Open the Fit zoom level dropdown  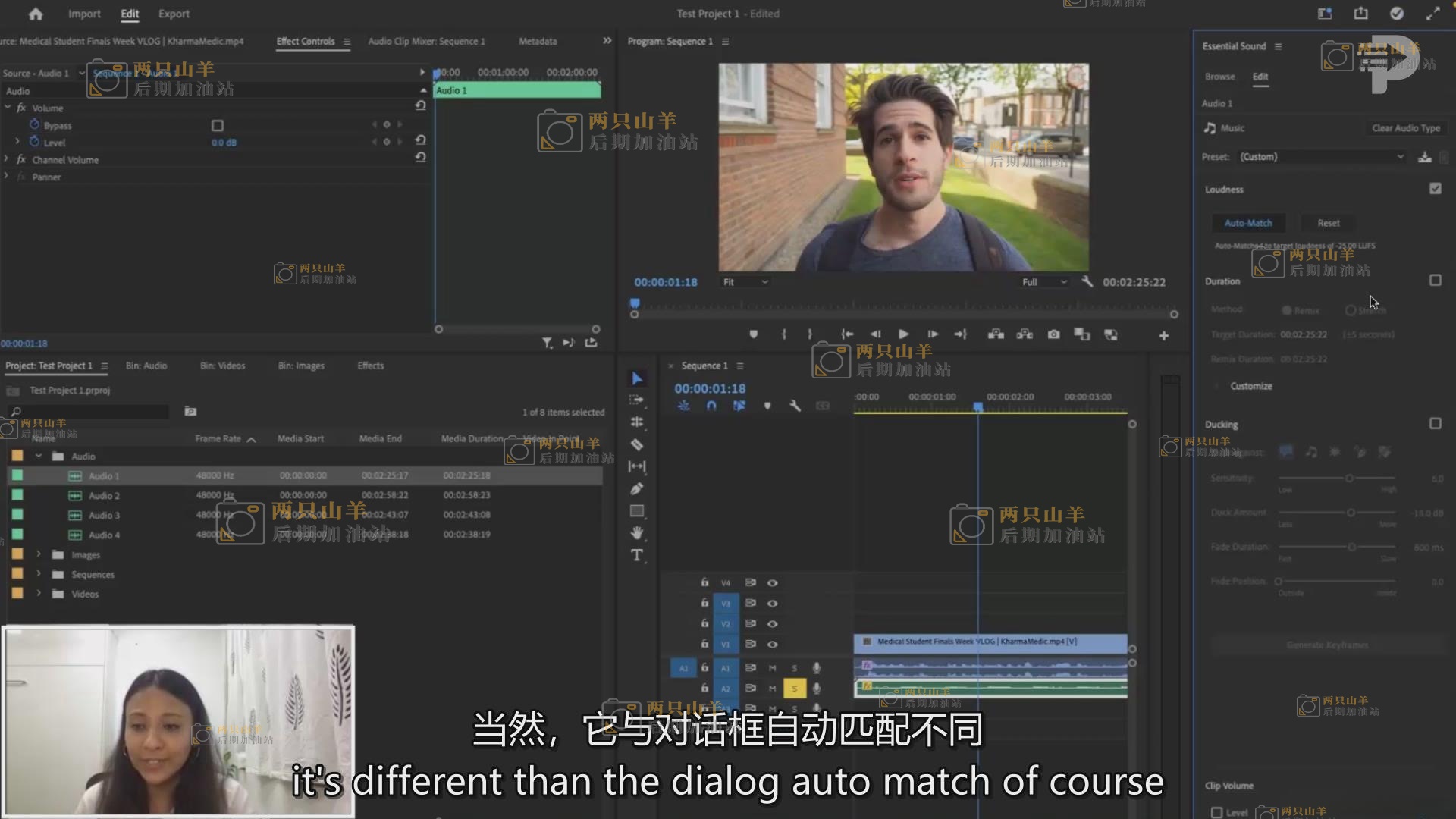745,282
